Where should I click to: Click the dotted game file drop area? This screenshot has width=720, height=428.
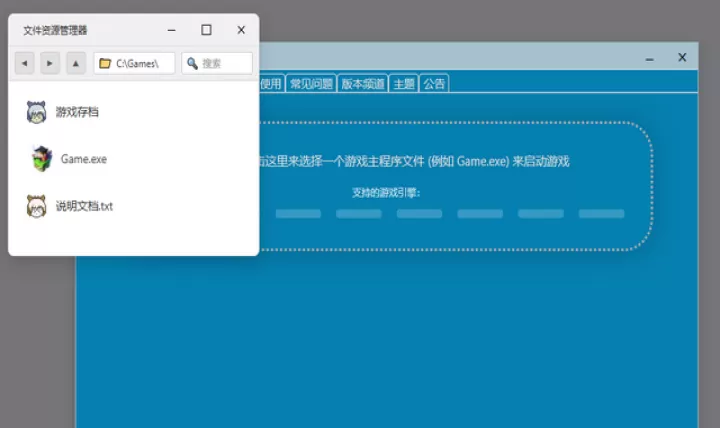pyautogui.click(x=455, y=186)
